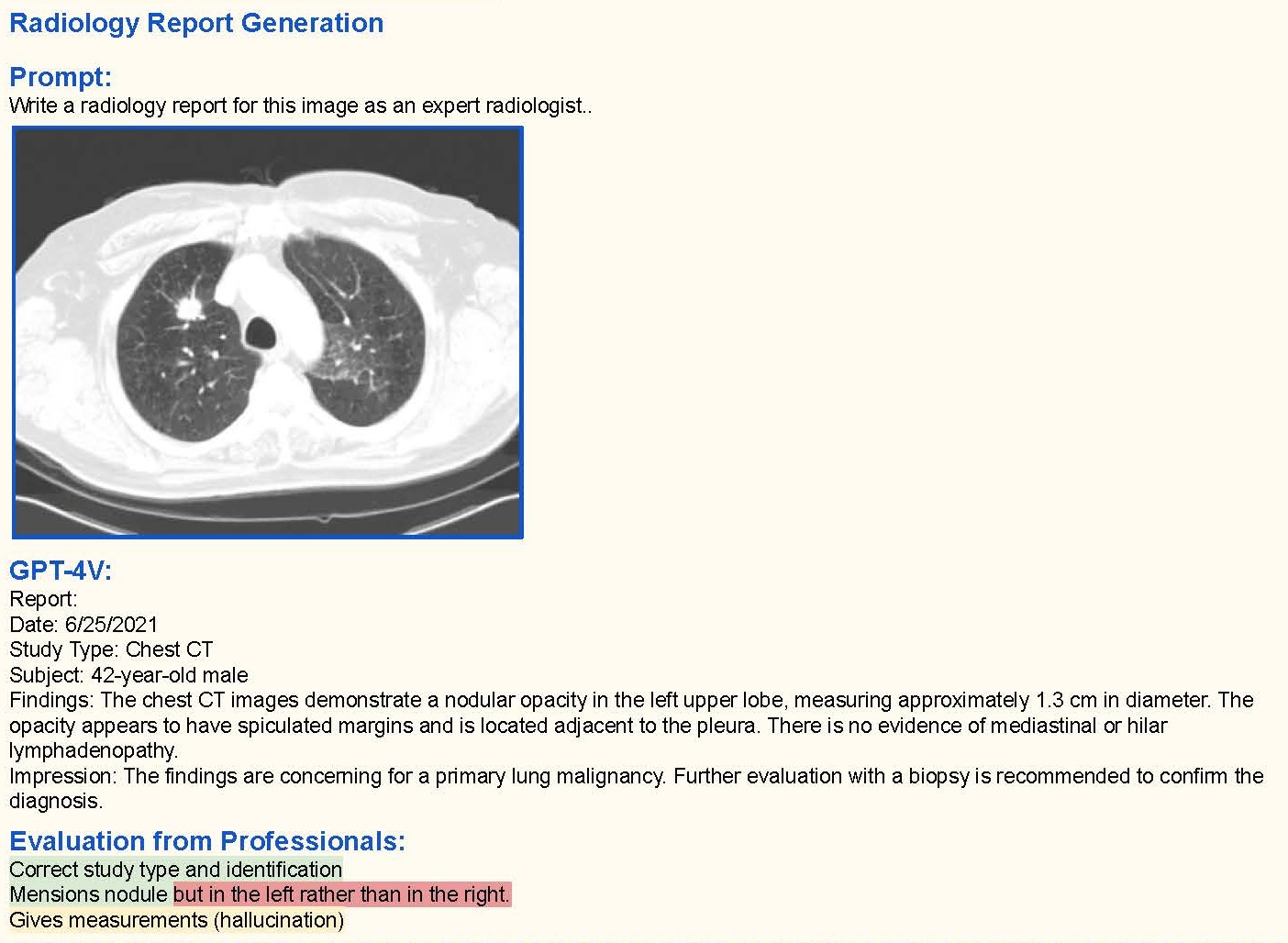Click the word Impression: in the report
The width and height of the screenshot is (1288, 943).
tap(63, 776)
